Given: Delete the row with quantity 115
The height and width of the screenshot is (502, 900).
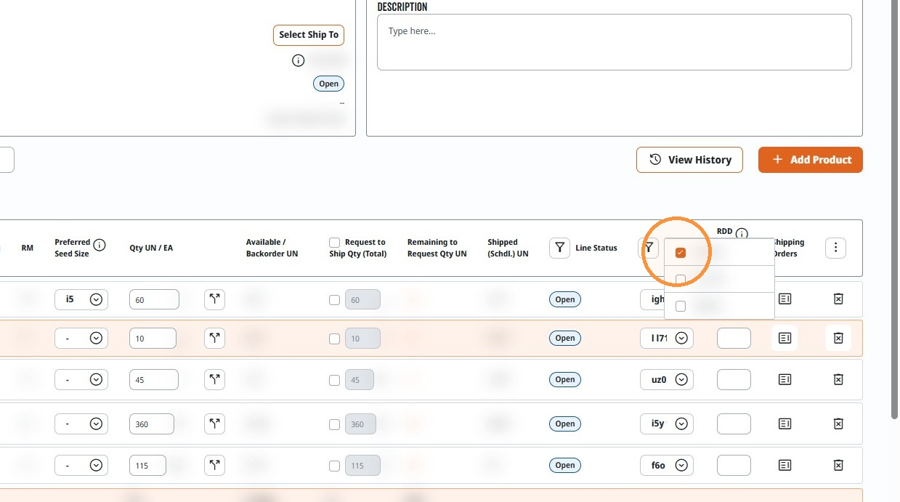Looking at the screenshot, I should point(838,465).
